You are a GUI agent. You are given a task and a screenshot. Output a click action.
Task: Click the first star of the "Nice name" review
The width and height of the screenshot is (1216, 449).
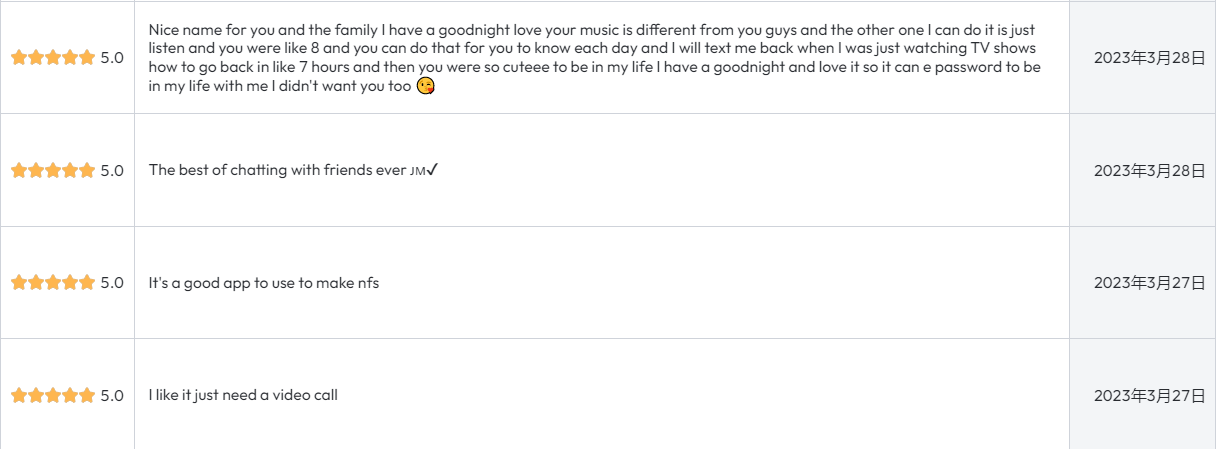pyautogui.click(x=19, y=57)
